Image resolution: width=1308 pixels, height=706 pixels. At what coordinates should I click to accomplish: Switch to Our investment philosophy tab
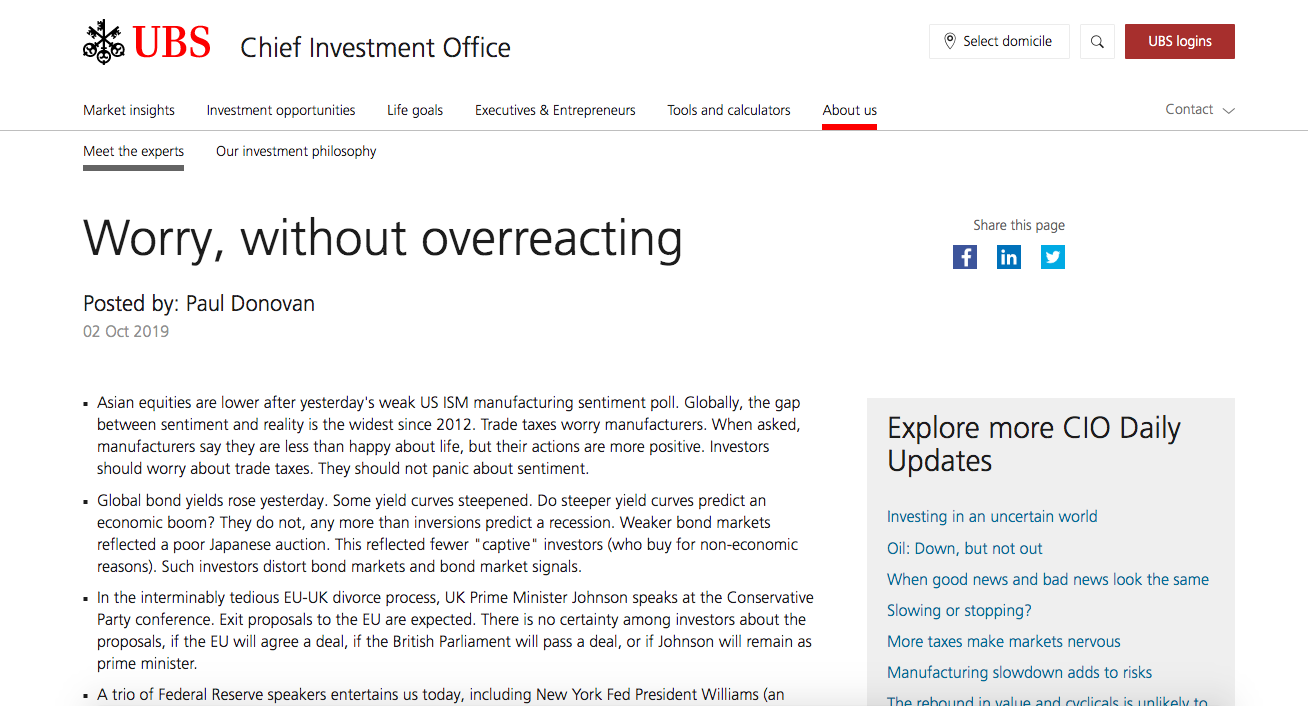[296, 152]
